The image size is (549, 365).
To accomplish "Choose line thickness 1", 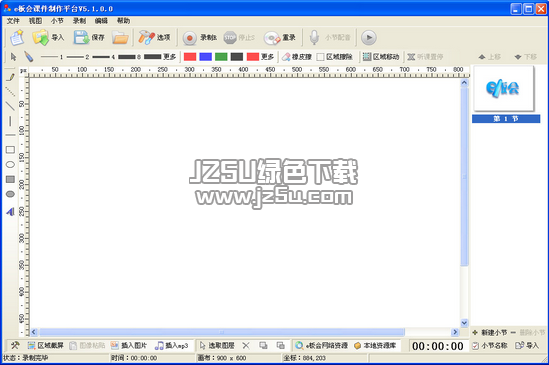I will 51,57.
